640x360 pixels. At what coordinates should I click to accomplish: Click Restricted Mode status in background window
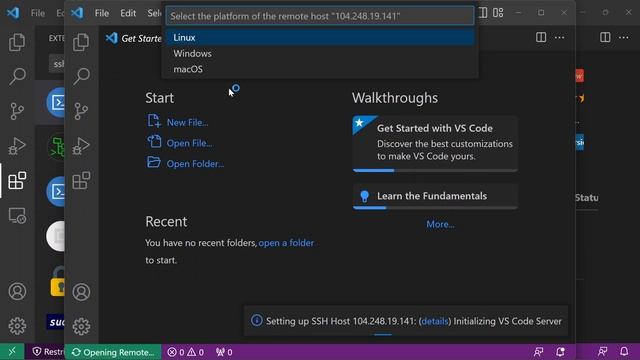[x=47, y=352]
